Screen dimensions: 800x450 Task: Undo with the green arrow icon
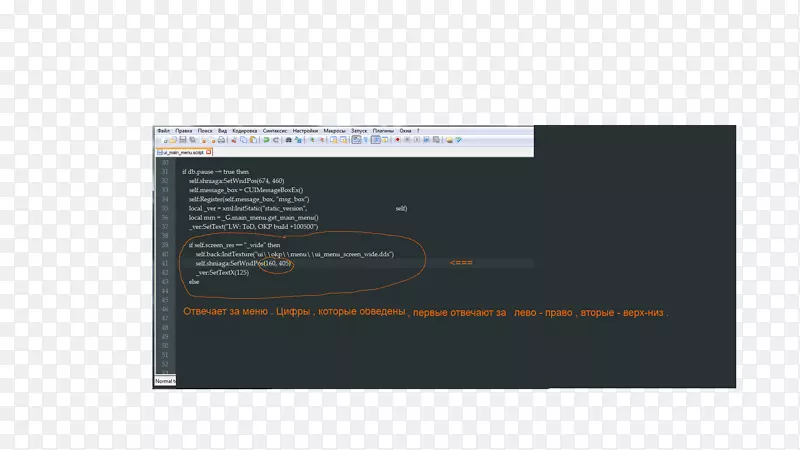click(x=266, y=140)
